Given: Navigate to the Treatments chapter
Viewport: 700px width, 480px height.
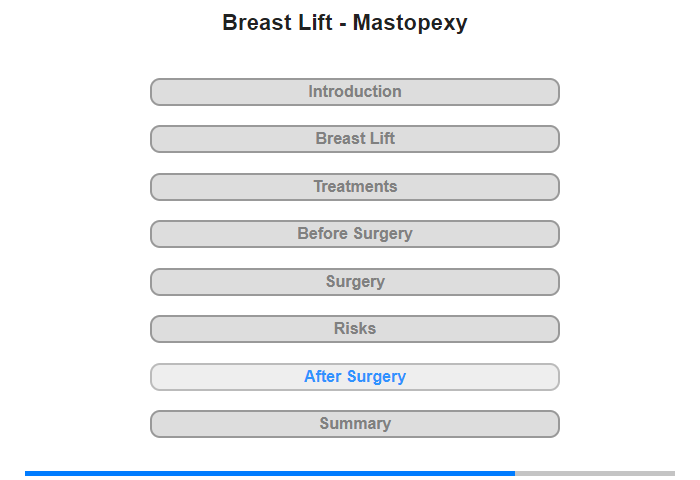Looking at the screenshot, I should click(x=355, y=187).
